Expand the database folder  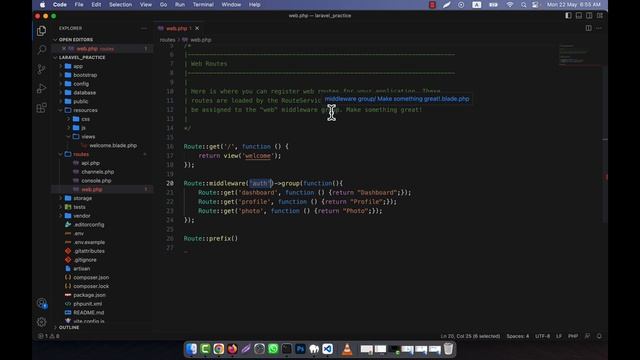84,93
